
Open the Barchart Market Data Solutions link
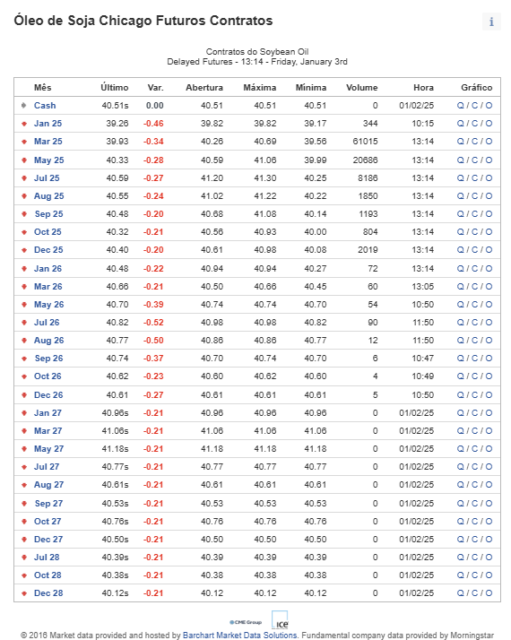point(240,635)
